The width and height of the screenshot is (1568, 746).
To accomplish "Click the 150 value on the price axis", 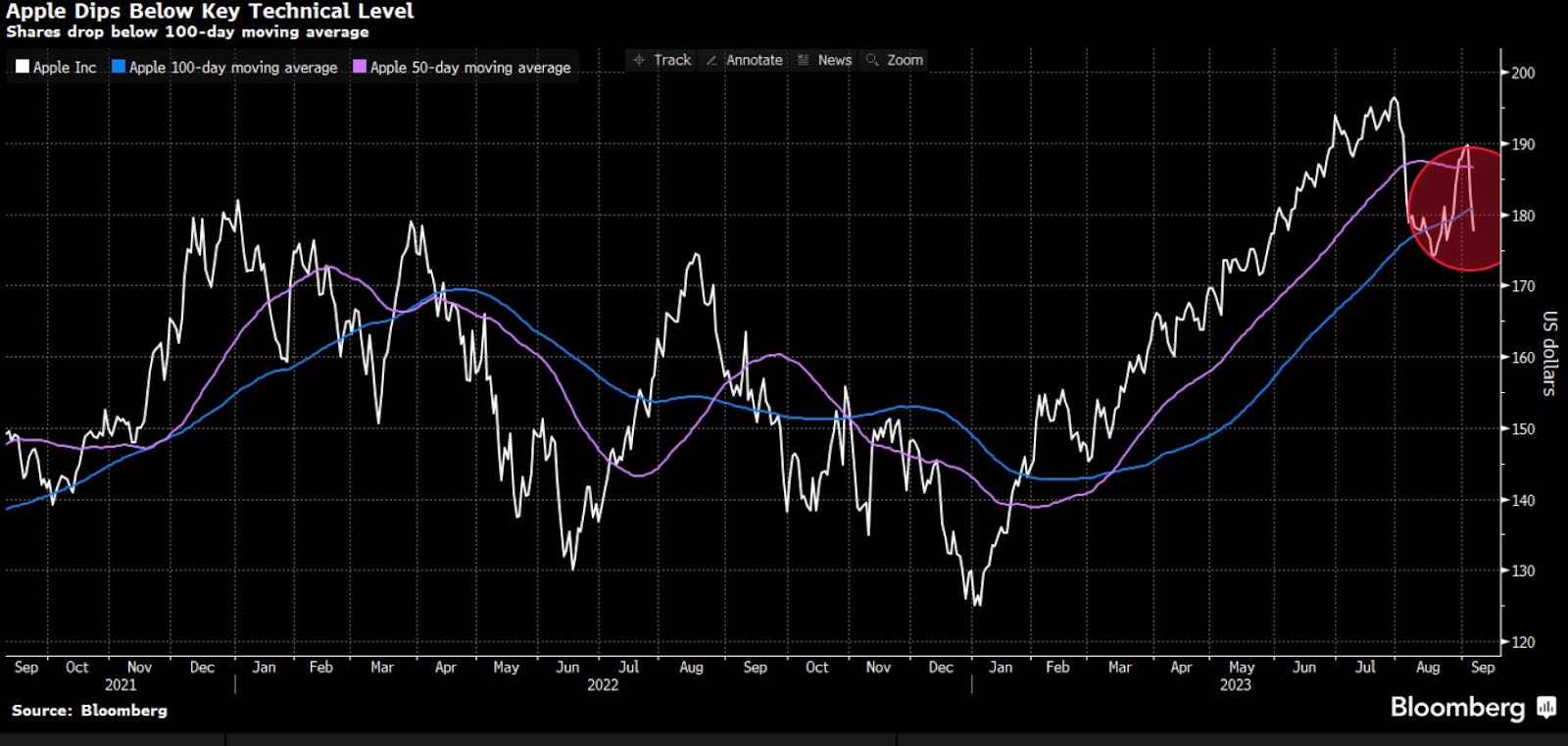I will coord(1523,428).
